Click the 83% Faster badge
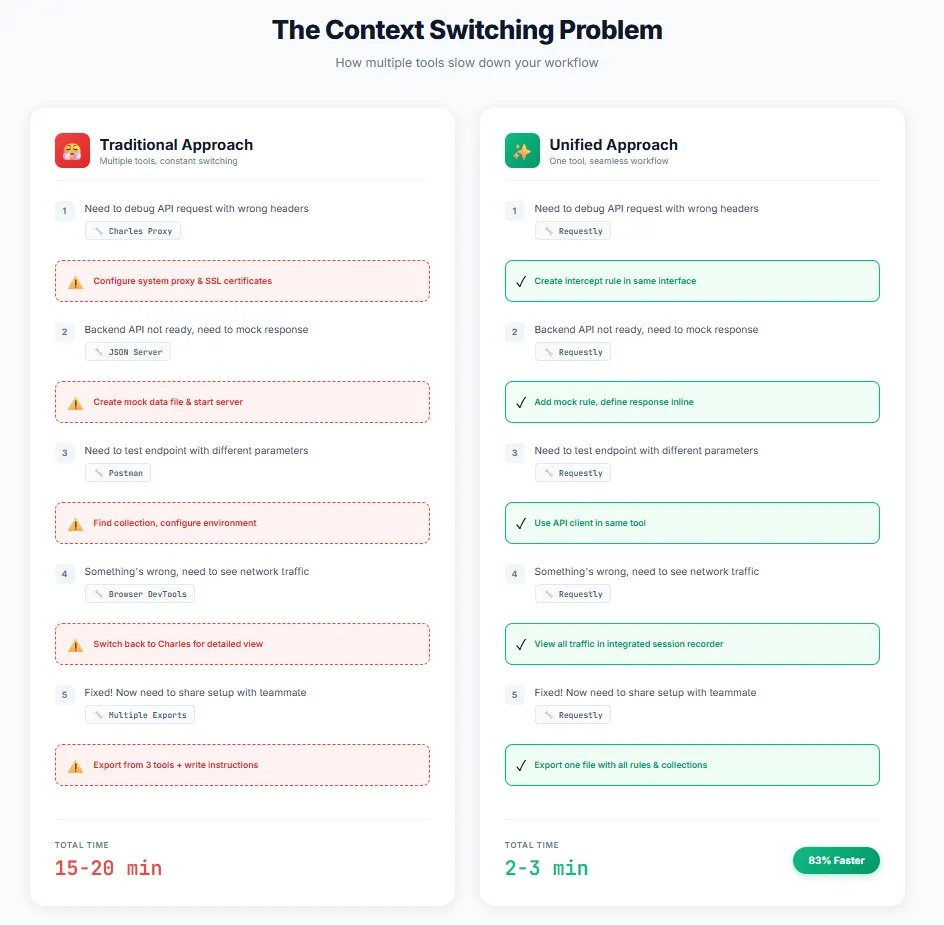 coord(836,860)
